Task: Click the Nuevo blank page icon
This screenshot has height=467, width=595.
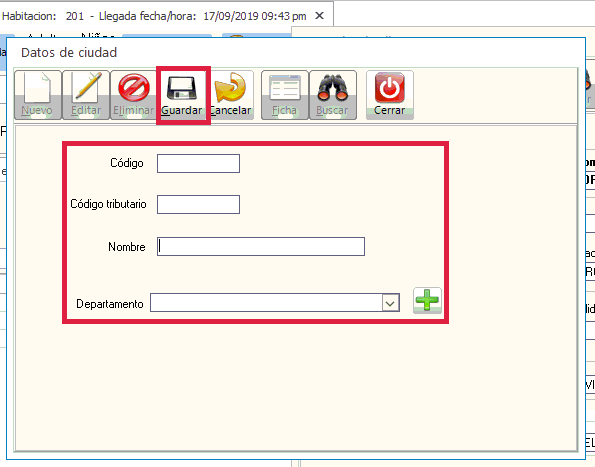Action: click(37, 88)
